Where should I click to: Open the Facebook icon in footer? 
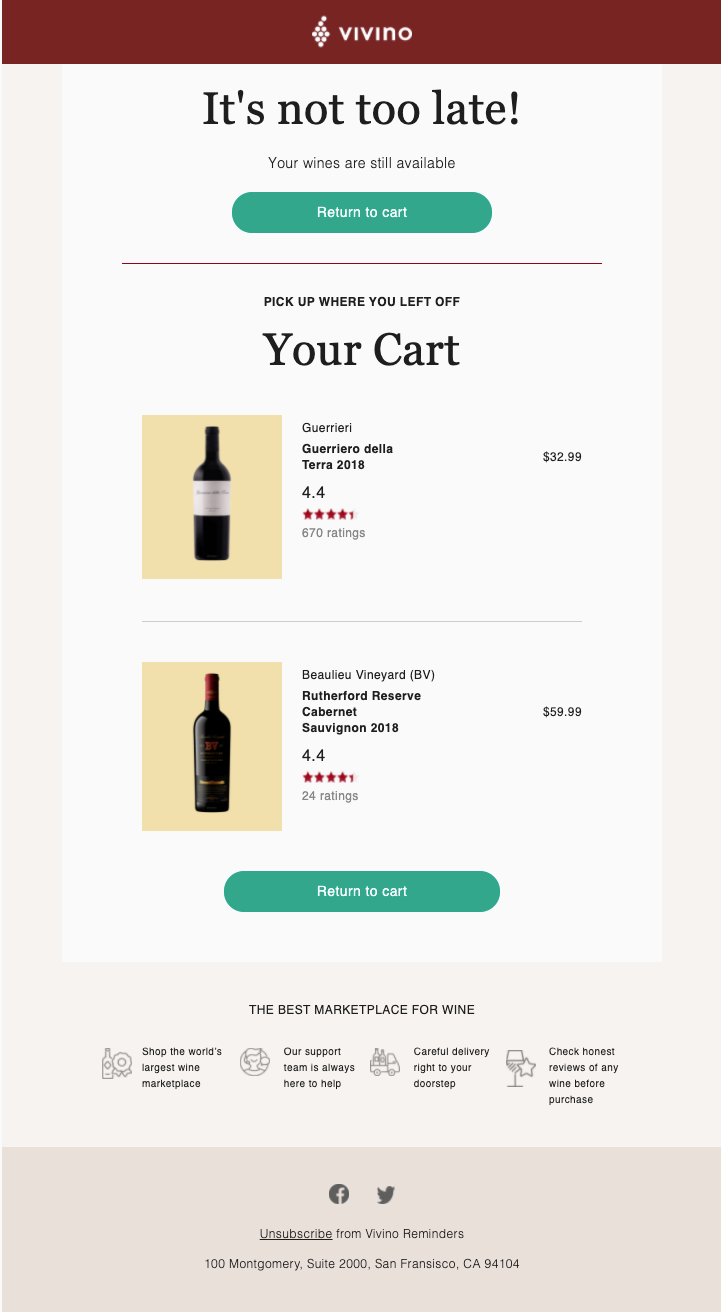339,1193
